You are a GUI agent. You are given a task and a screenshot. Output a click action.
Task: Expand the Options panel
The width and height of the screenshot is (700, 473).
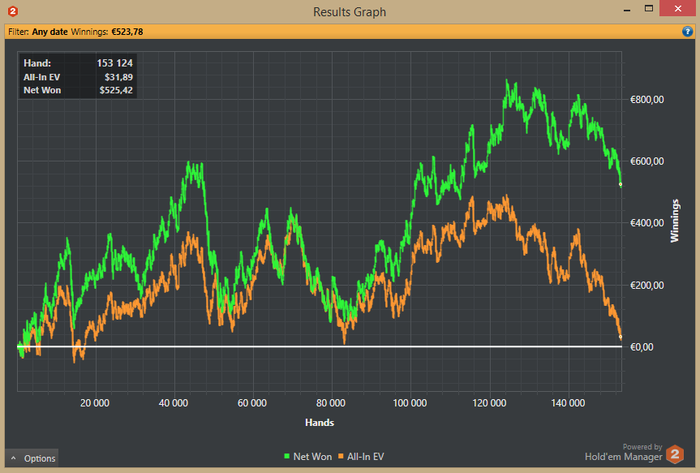click(32, 458)
